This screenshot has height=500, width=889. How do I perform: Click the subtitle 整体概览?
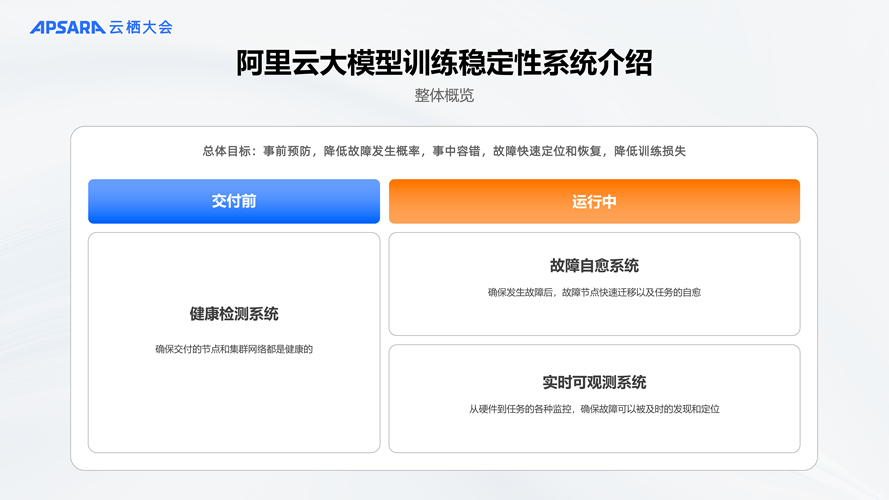pyautogui.click(x=444, y=95)
